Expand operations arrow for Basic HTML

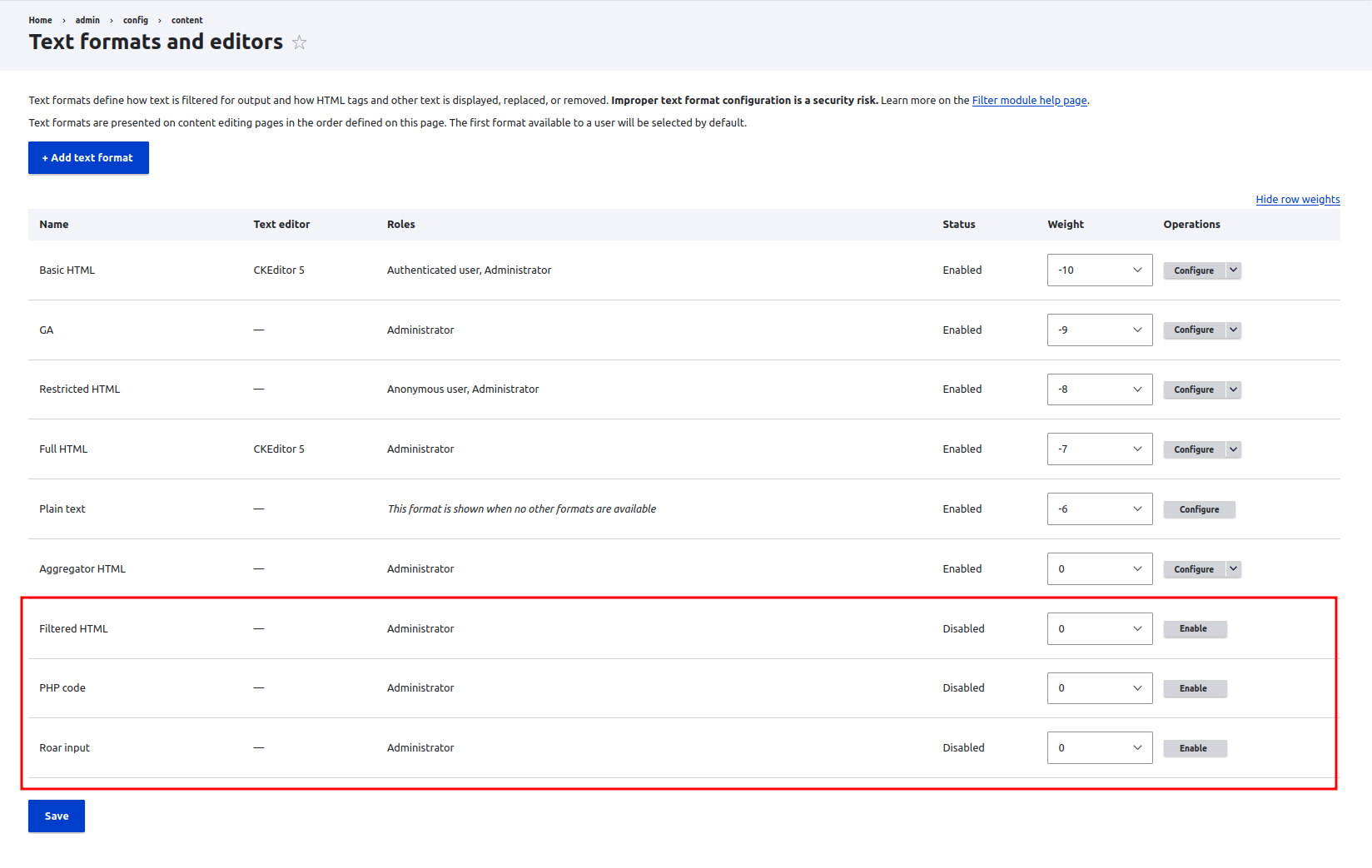[x=1234, y=270]
